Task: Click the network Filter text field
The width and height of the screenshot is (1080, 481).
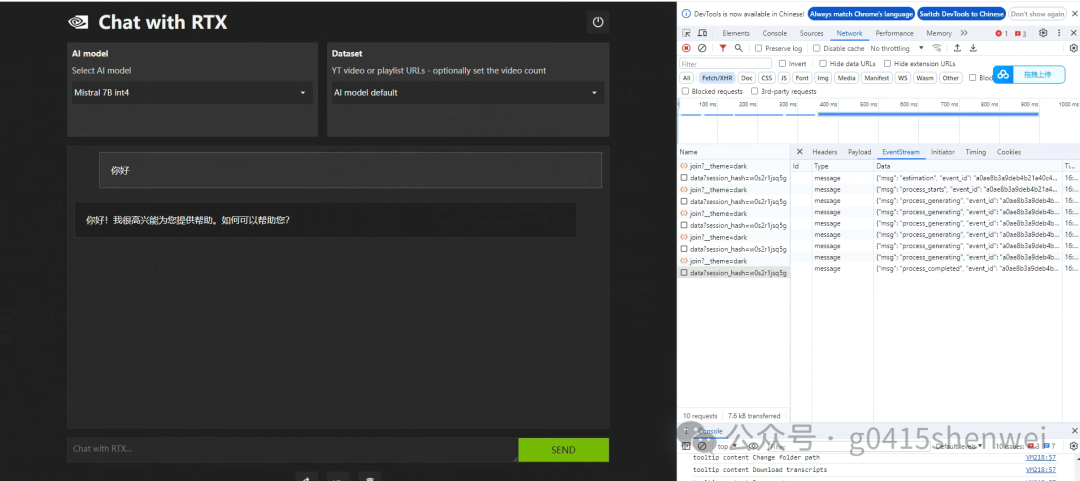Action: tap(725, 63)
